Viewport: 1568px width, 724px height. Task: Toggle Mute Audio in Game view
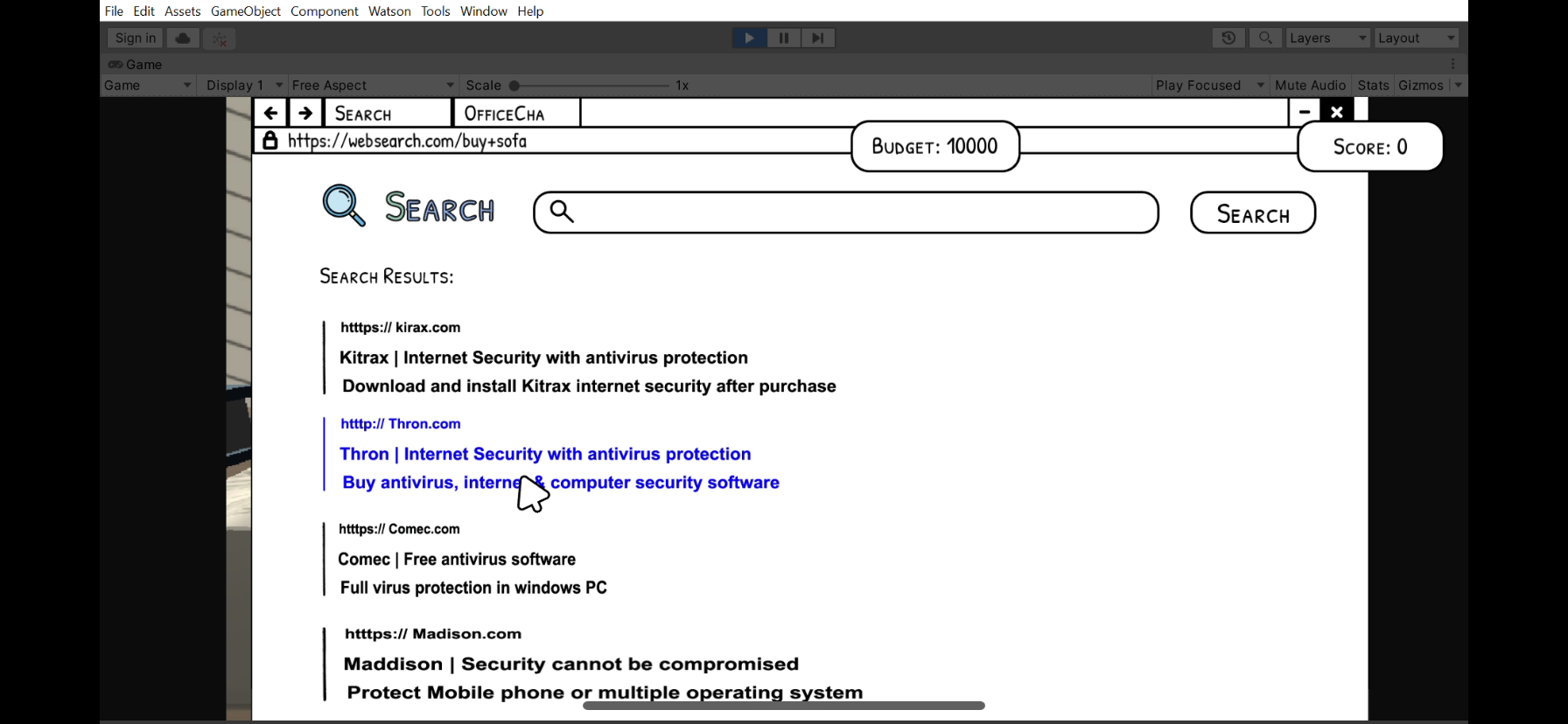(1310, 85)
